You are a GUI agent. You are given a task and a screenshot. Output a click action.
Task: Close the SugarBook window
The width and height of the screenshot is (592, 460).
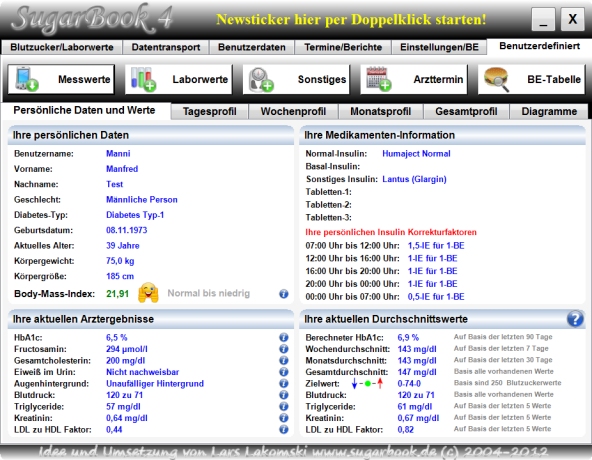pos(572,19)
